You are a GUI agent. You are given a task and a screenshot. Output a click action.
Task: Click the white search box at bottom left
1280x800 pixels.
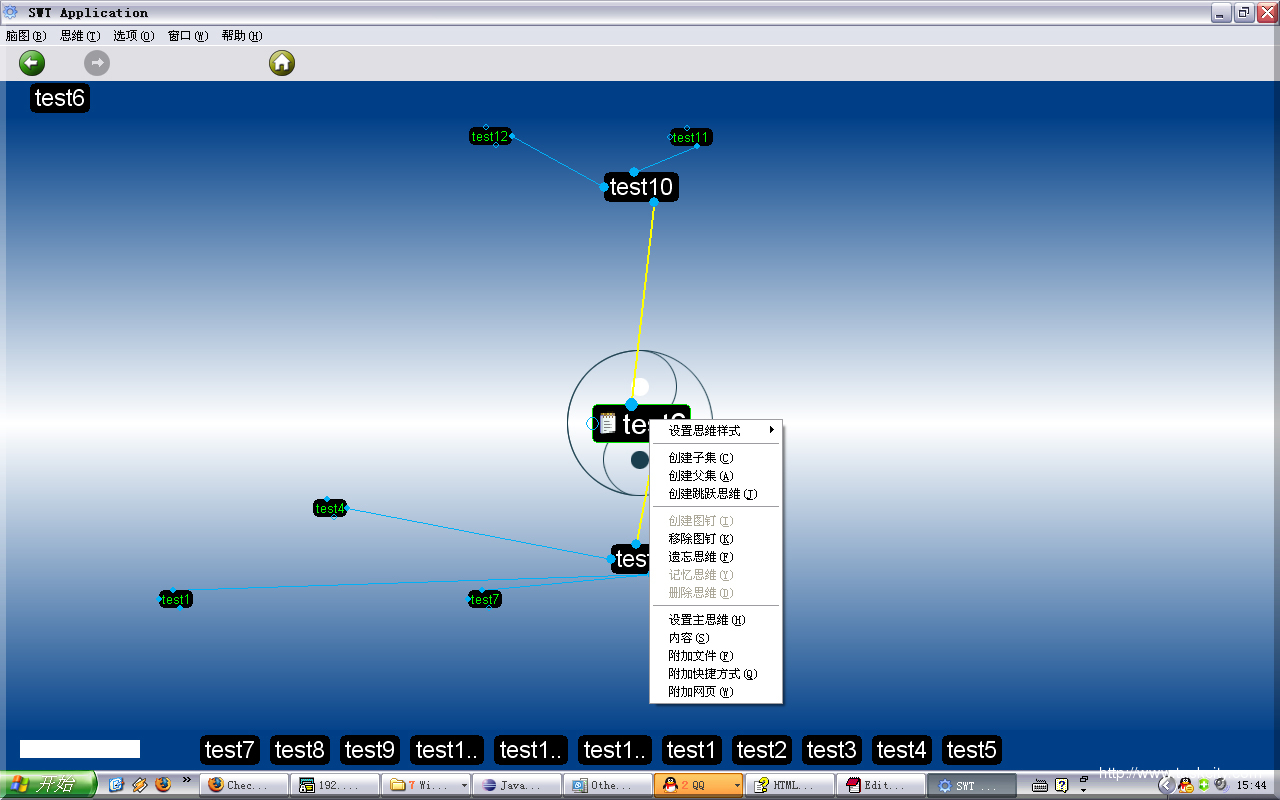pos(80,749)
